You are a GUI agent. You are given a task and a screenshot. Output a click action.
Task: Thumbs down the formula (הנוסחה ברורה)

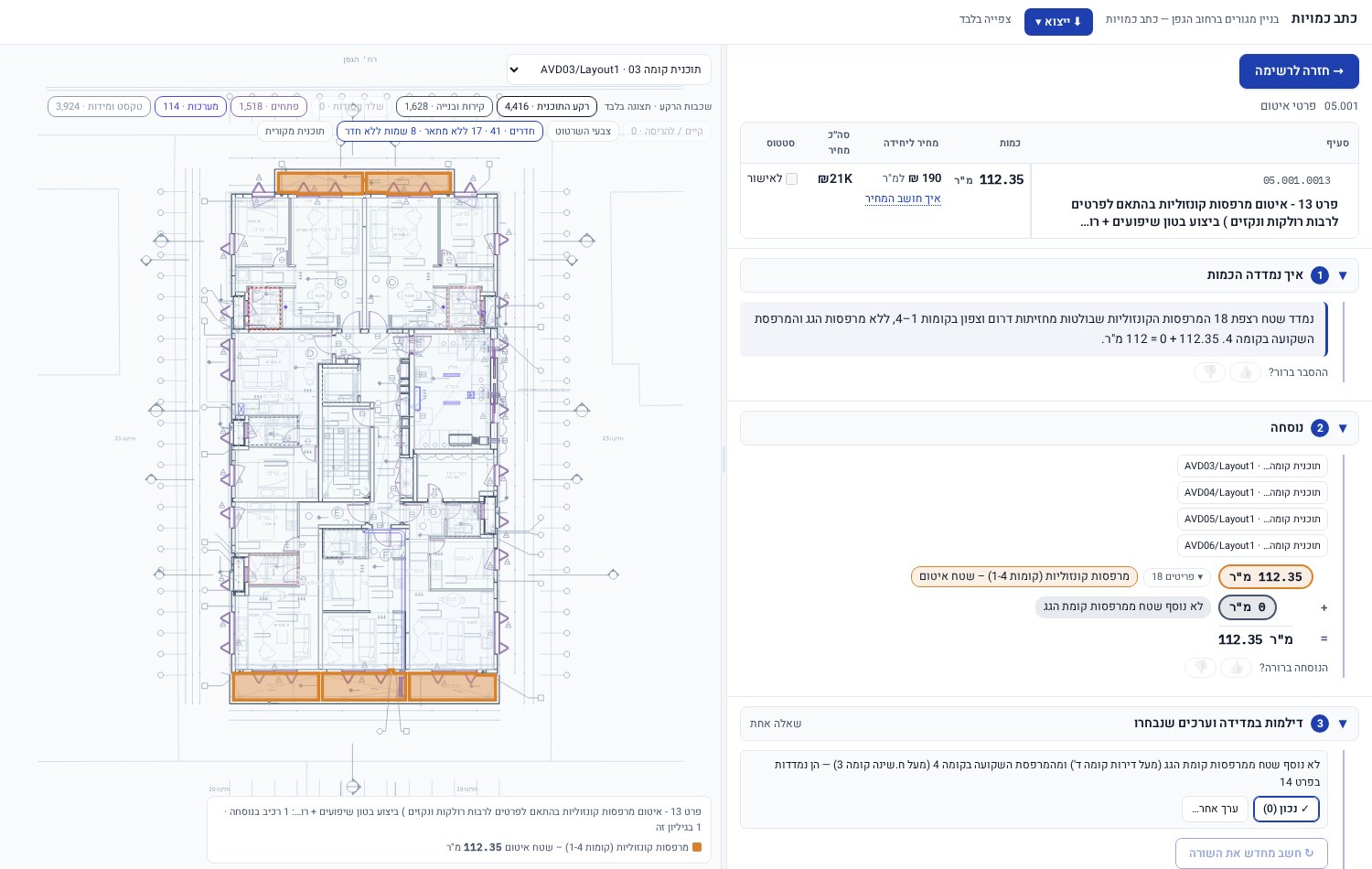[1201, 668]
